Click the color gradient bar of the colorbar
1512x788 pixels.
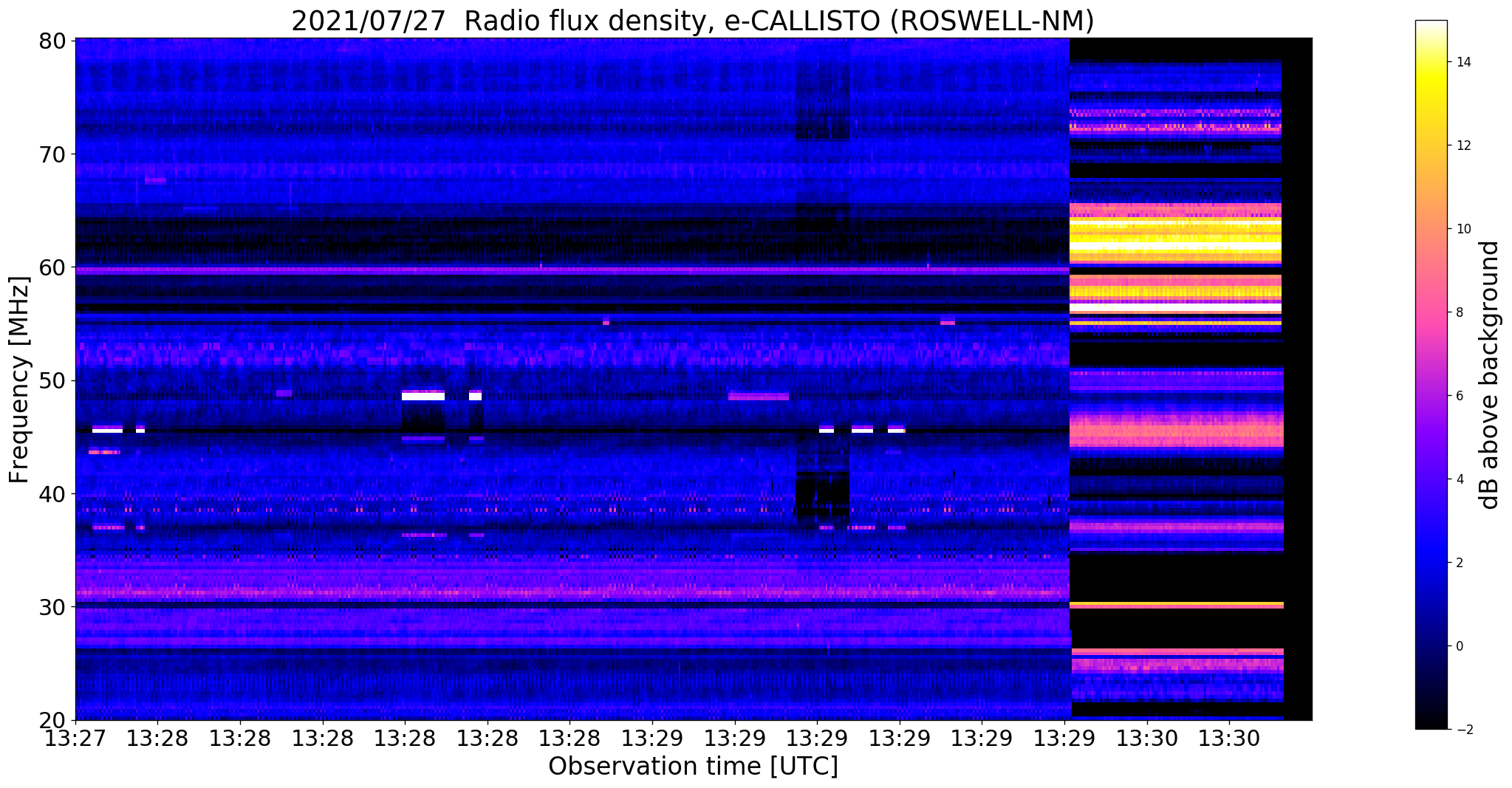click(x=1431, y=375)
